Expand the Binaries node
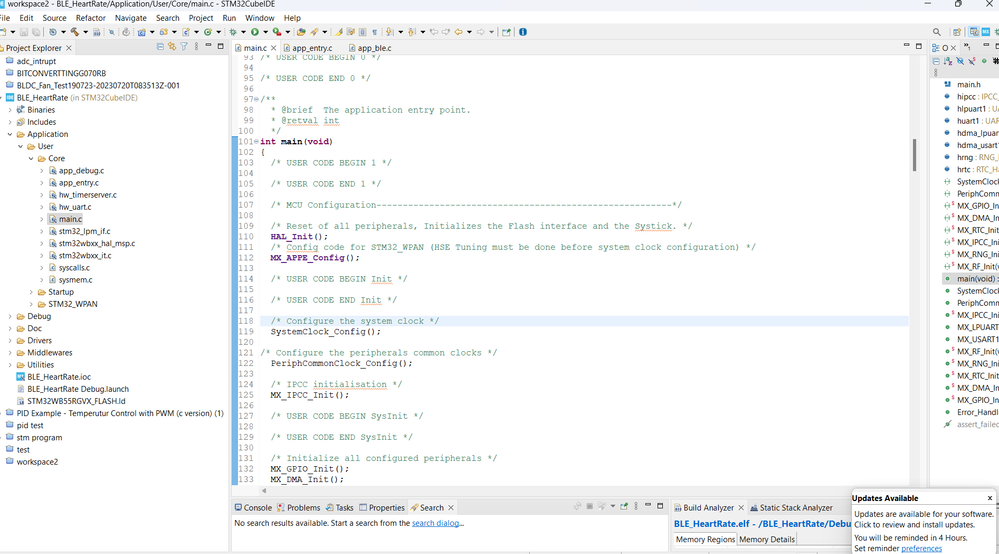 click(10, 110)
